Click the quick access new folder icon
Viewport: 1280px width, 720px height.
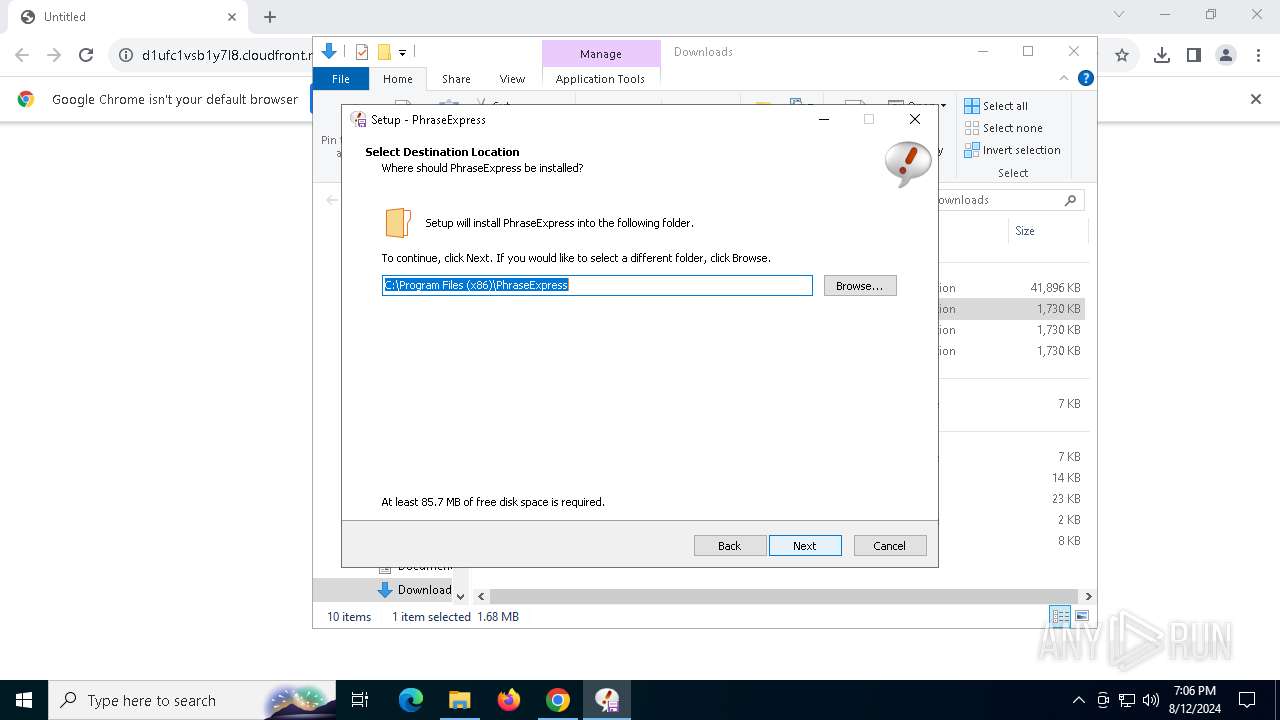(x=383, y=52)
